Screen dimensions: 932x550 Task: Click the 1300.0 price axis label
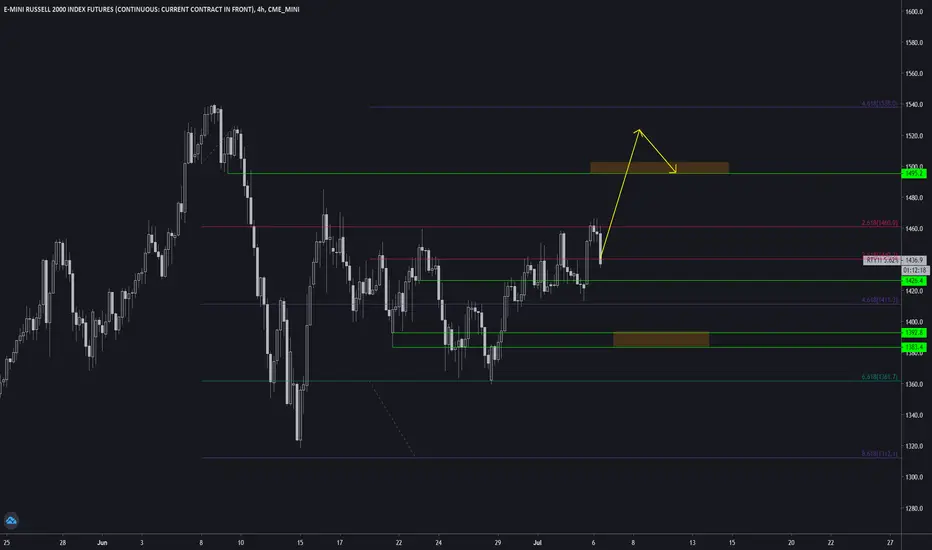914,477
